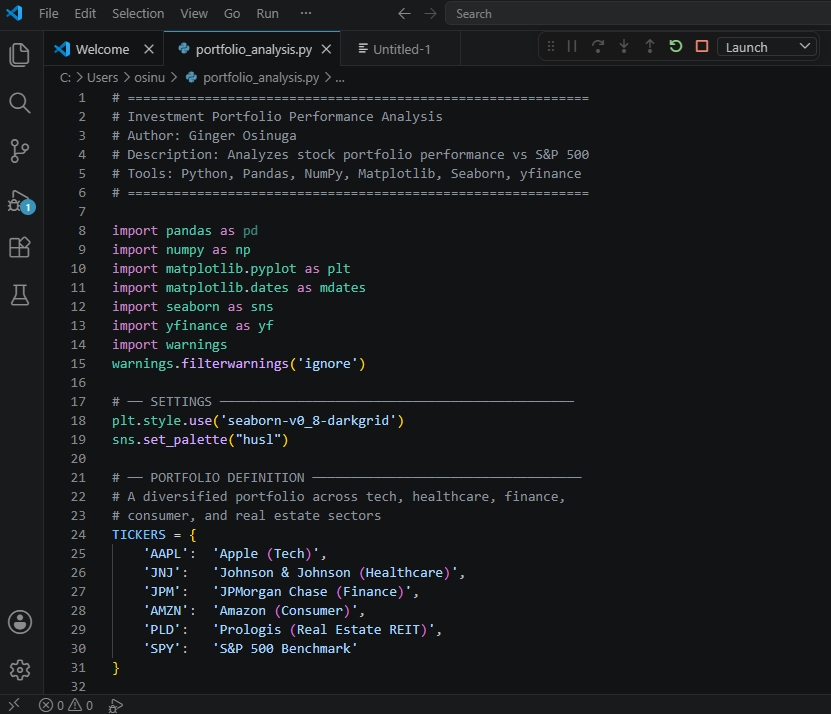
Task: Open the Manage gear menu
Action: tap(20, 670)
